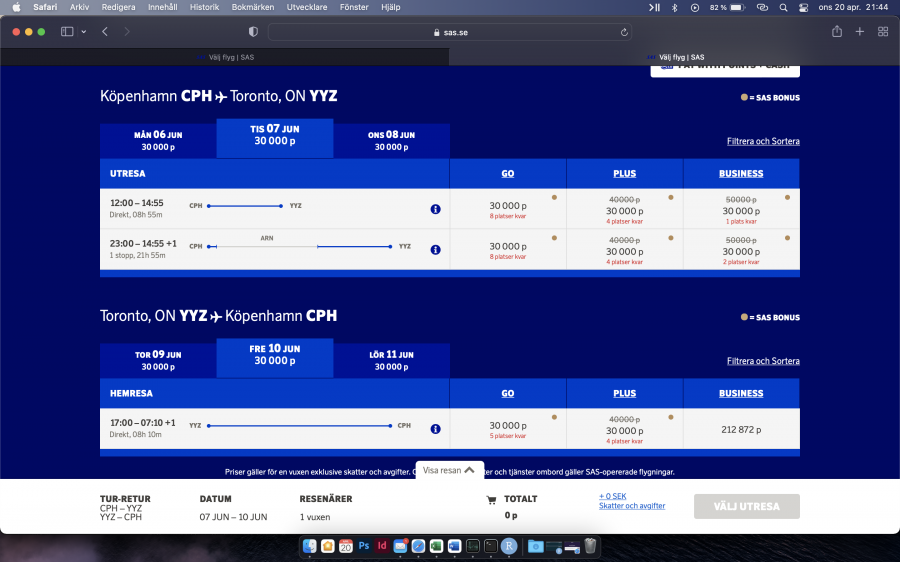Reload the sas.se page
900x562 pixels.
(x=624, y=32)
